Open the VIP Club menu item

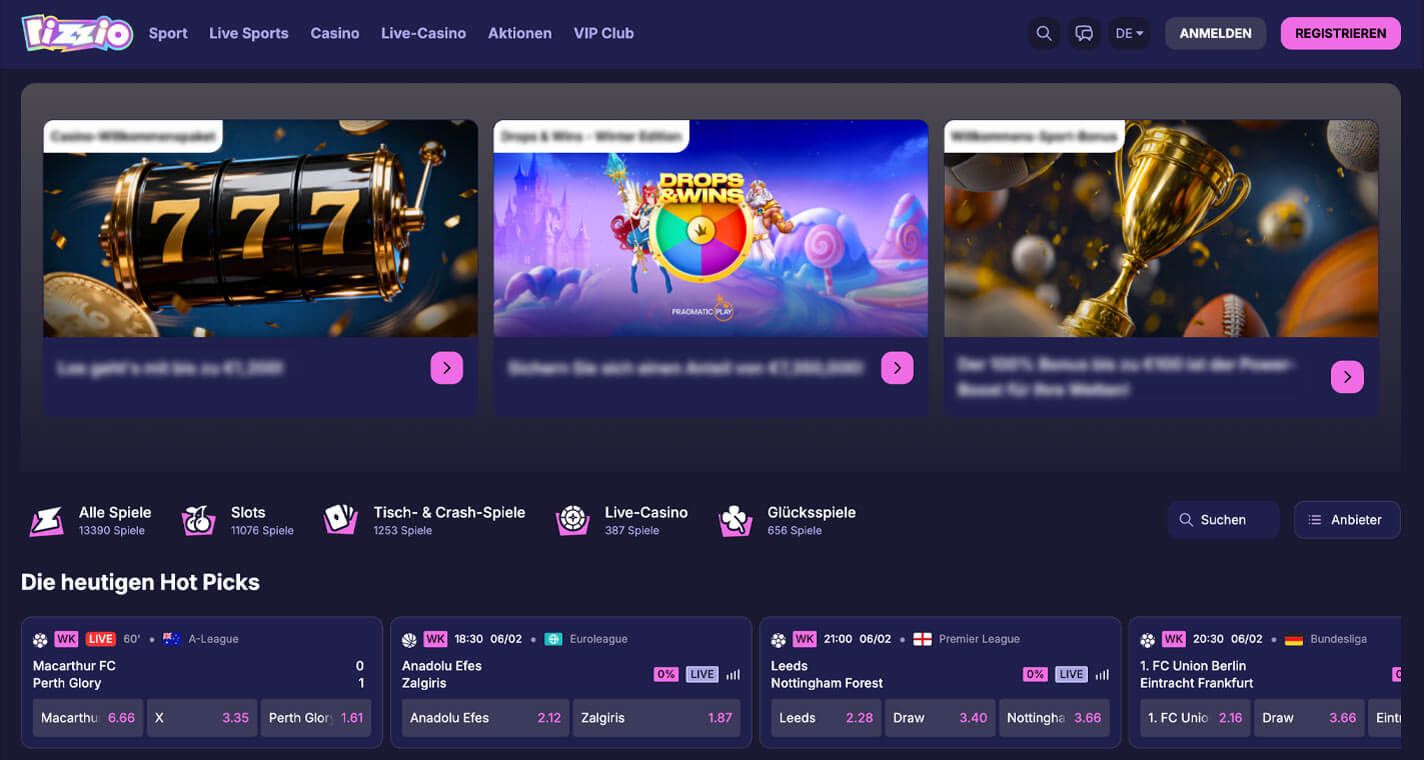coord(603,33)
